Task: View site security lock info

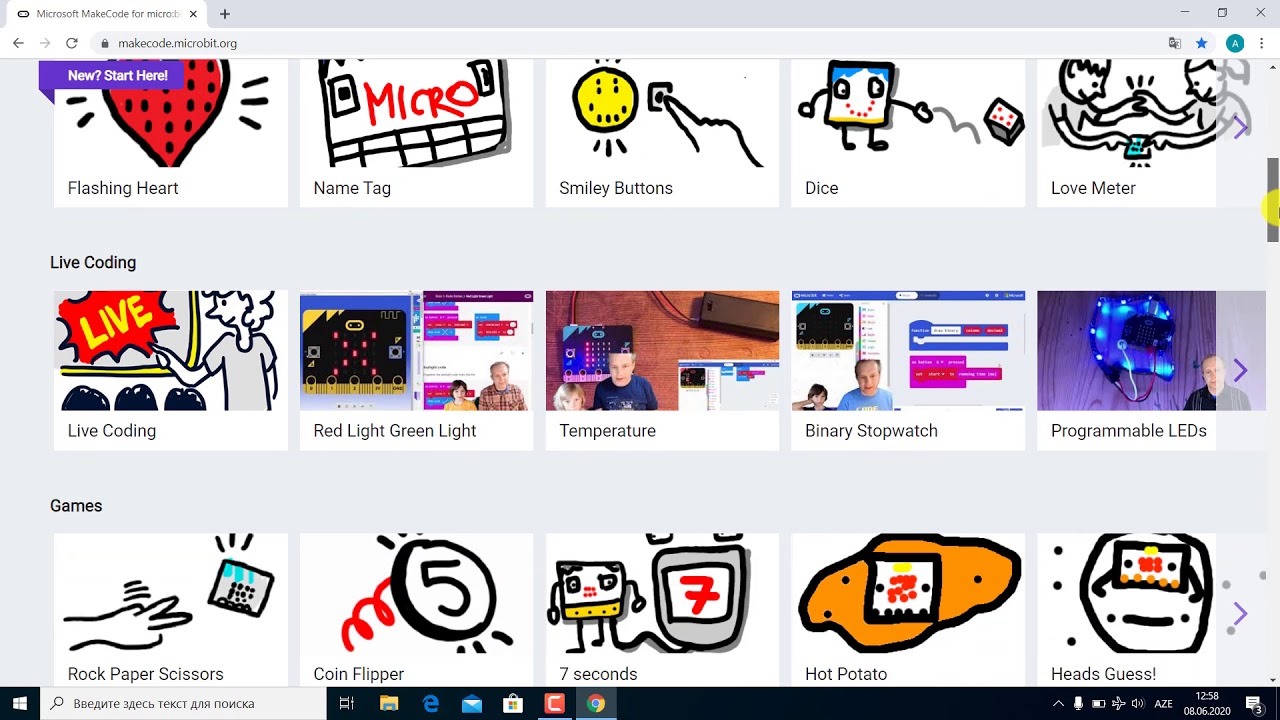Action: click(x=104, y=43)
